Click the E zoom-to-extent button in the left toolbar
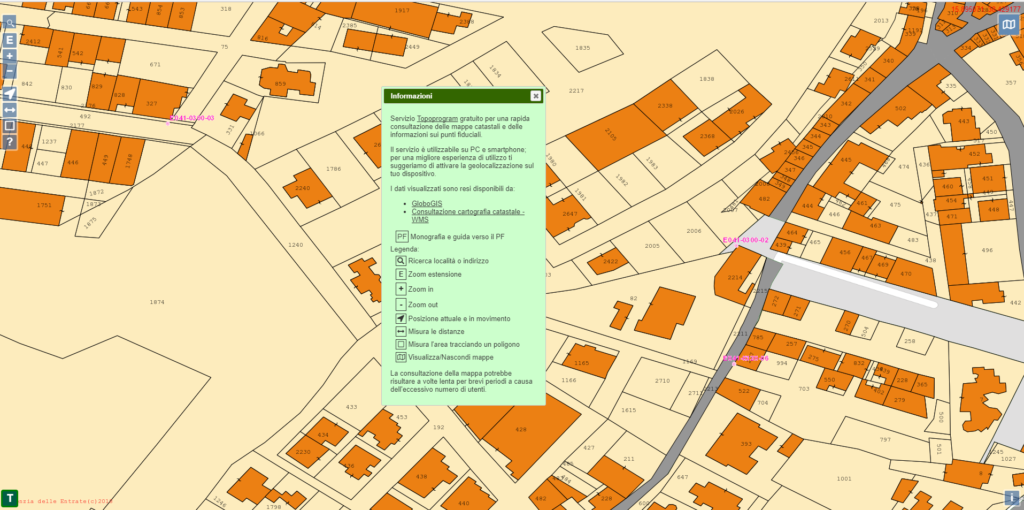This screenshot has width=1024, height=510. [x=10, y=40]
